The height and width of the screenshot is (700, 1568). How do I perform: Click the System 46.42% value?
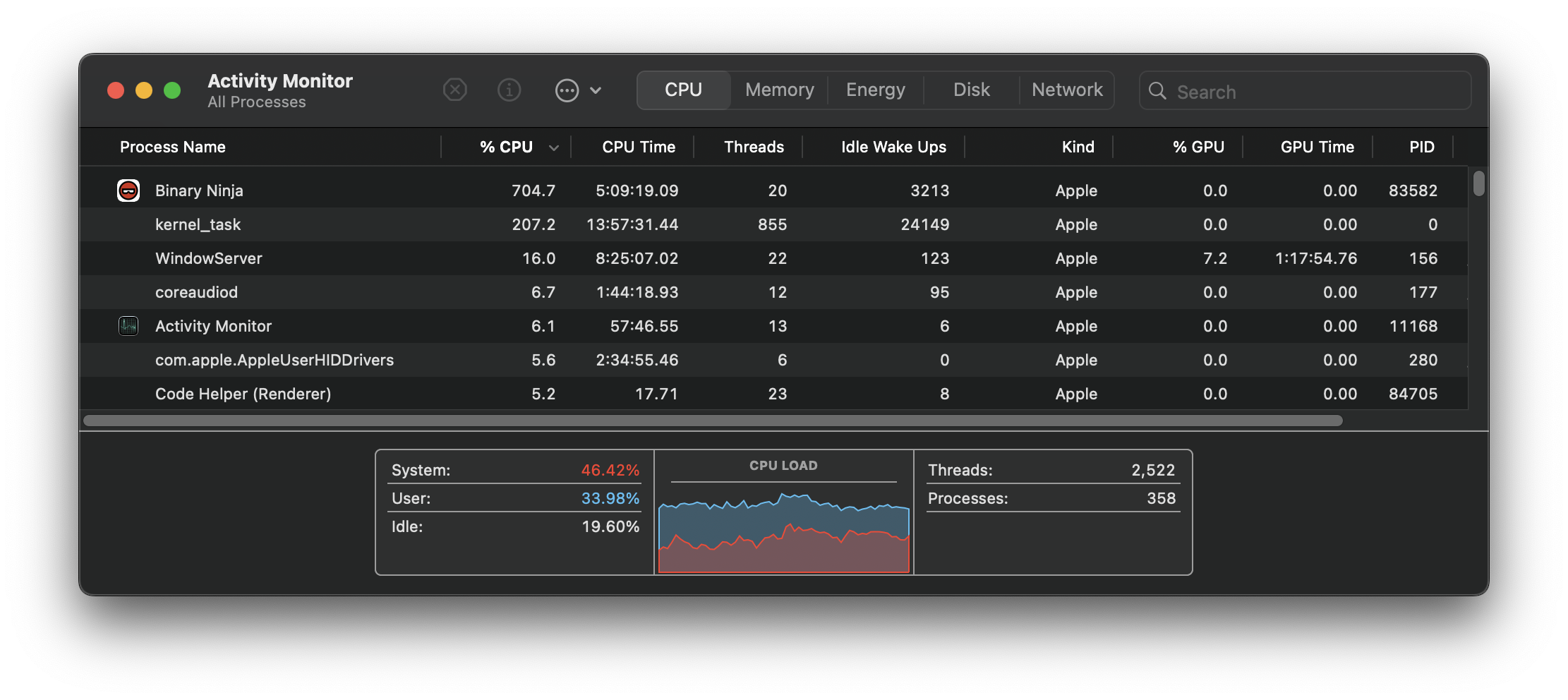tap(610, 470)
